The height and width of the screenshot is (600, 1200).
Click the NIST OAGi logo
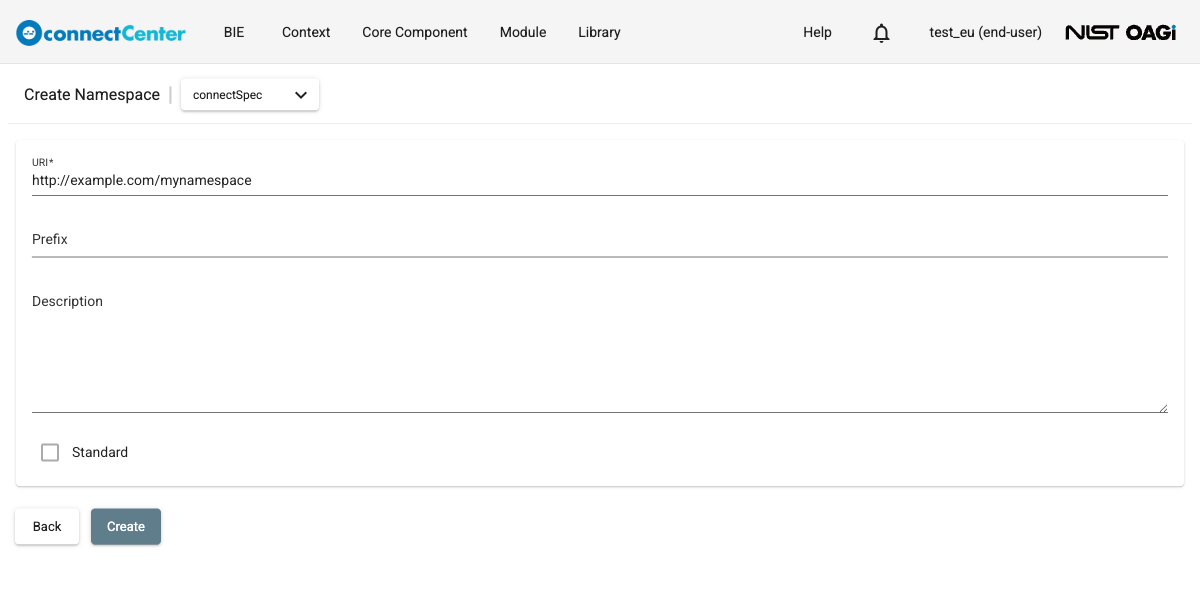(x=1120, y=32)
